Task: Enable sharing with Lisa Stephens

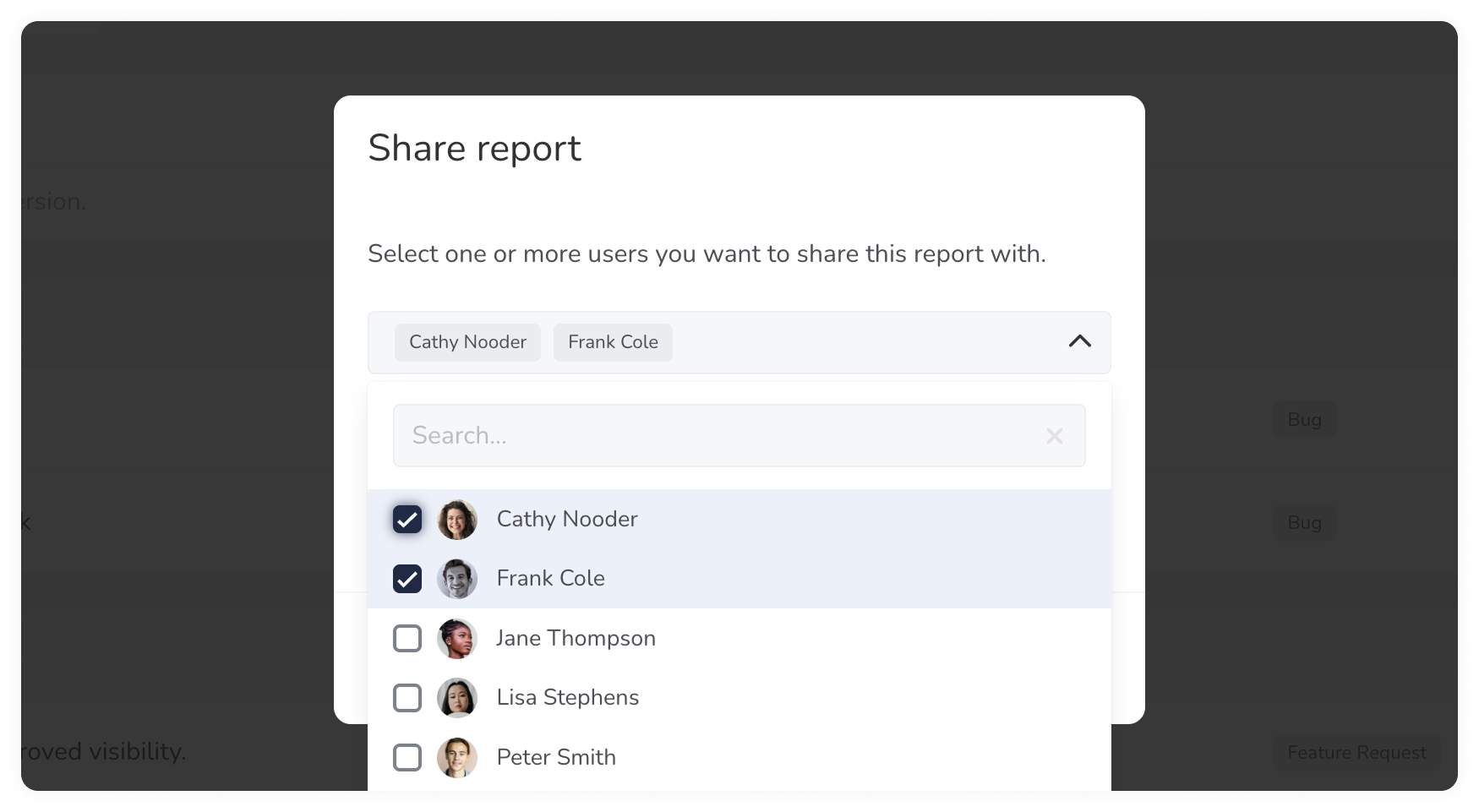Action: [407, 698]
